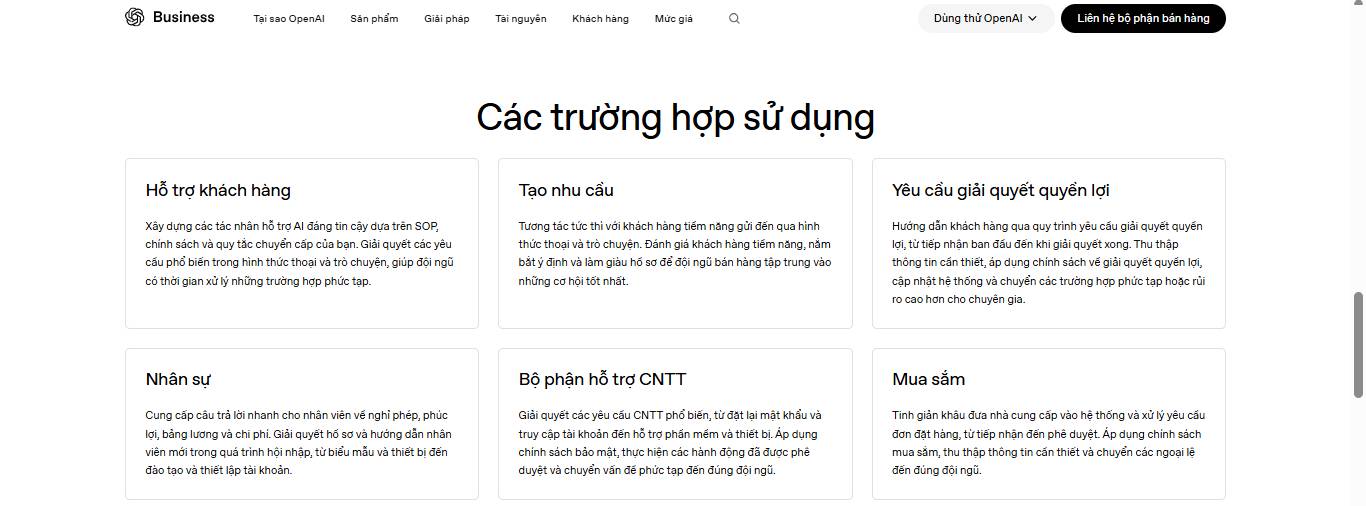Open the Sản phẩm menu

[x=374, y=19]
